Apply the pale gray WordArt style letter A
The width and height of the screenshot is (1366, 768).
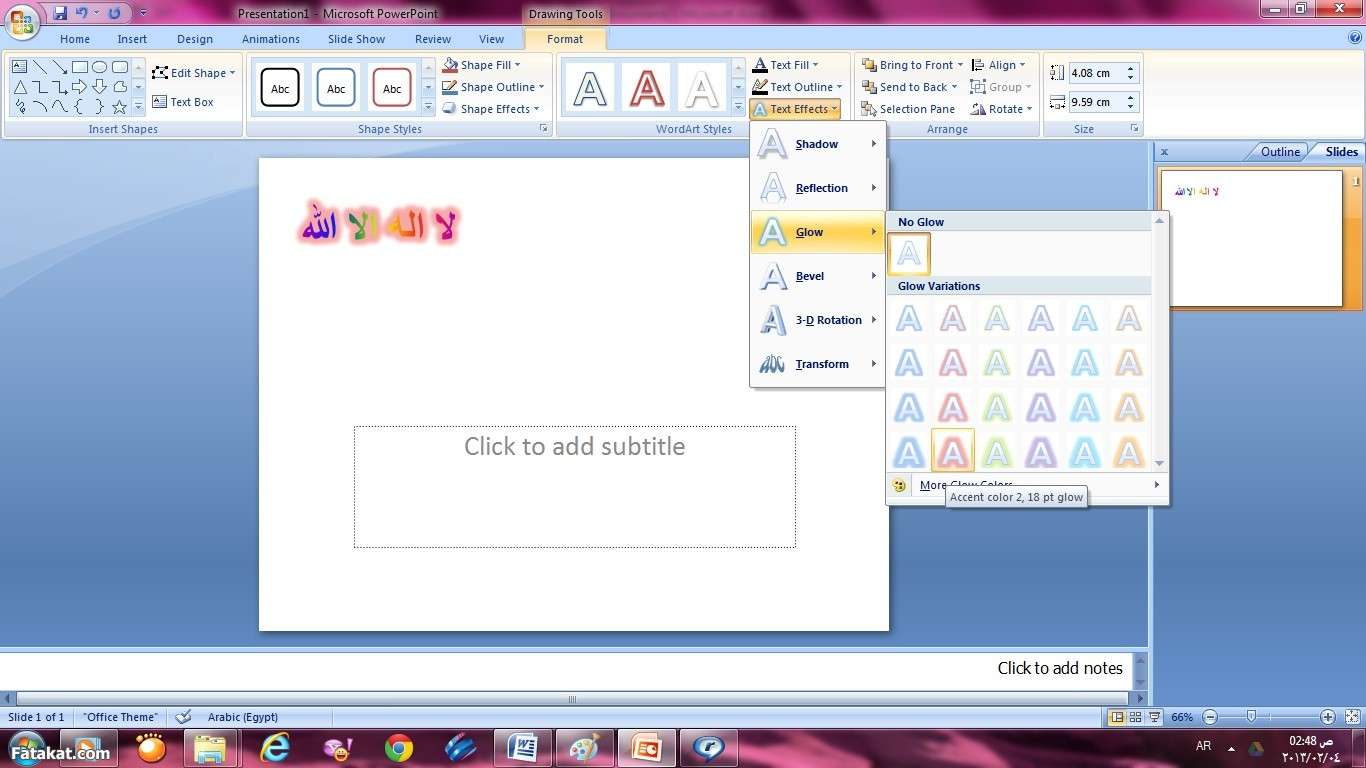(702, 88)
